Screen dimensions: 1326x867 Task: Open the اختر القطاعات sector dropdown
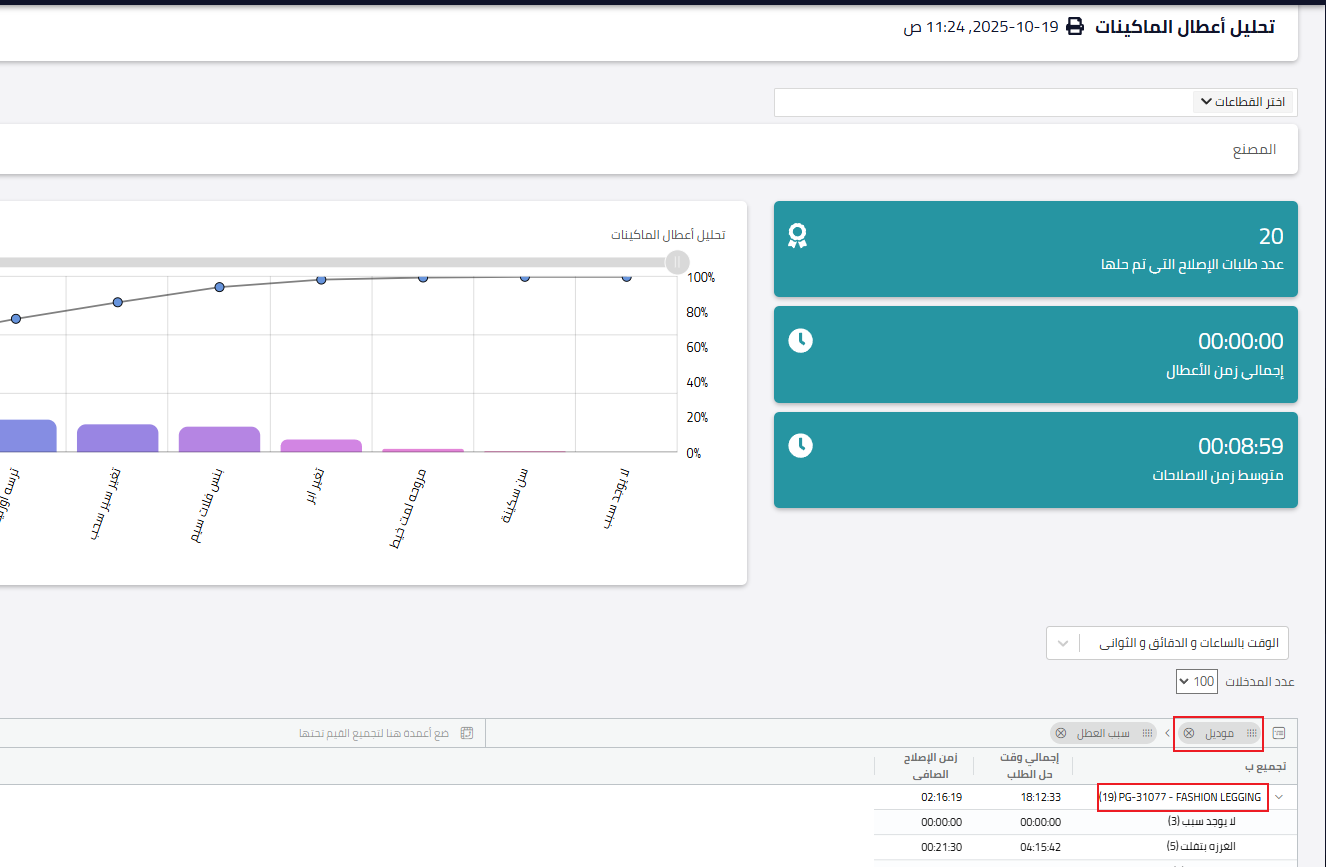[x=1243, y=102]
